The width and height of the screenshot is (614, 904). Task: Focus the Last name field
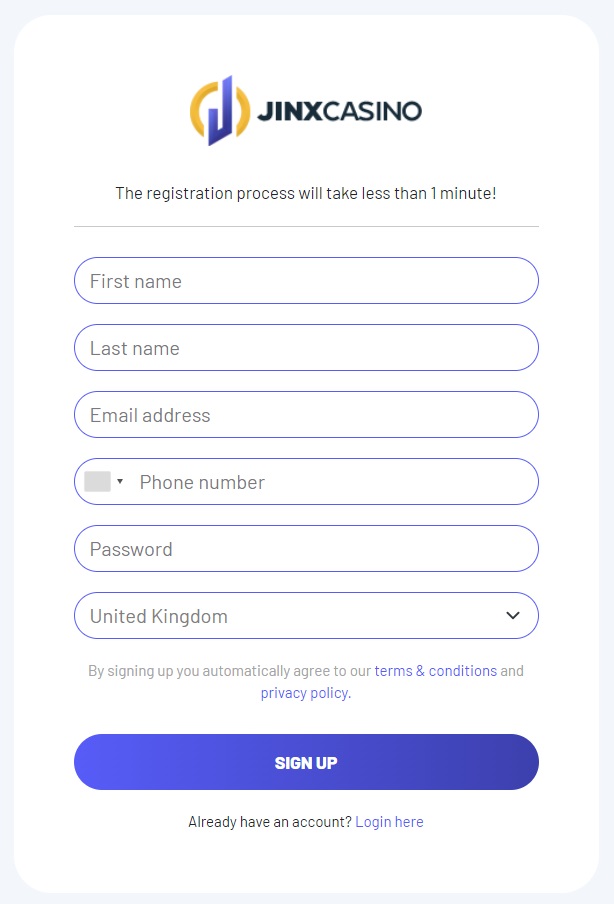[x=306, y=348]
